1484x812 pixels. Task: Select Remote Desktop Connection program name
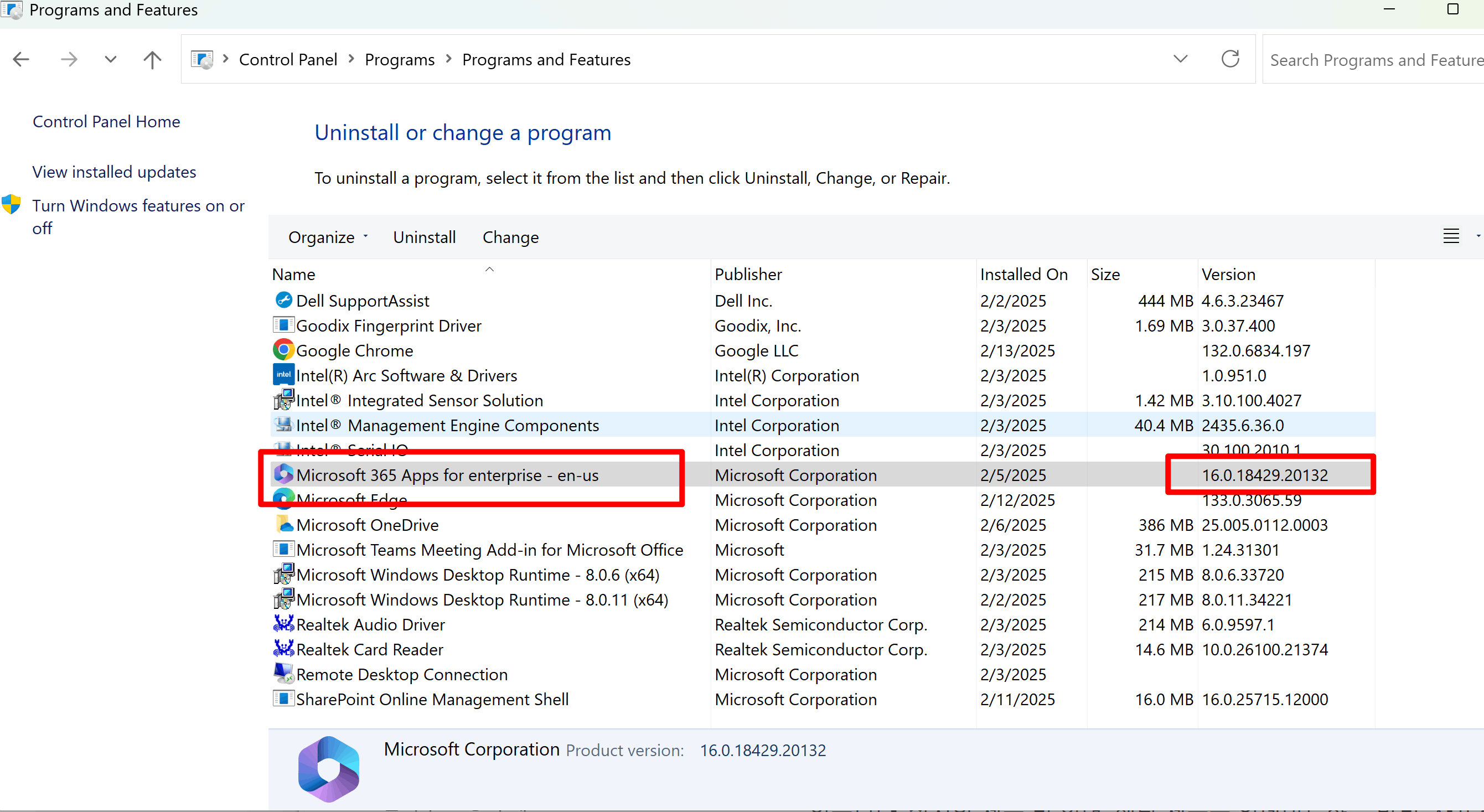click(x=402, y=674)
